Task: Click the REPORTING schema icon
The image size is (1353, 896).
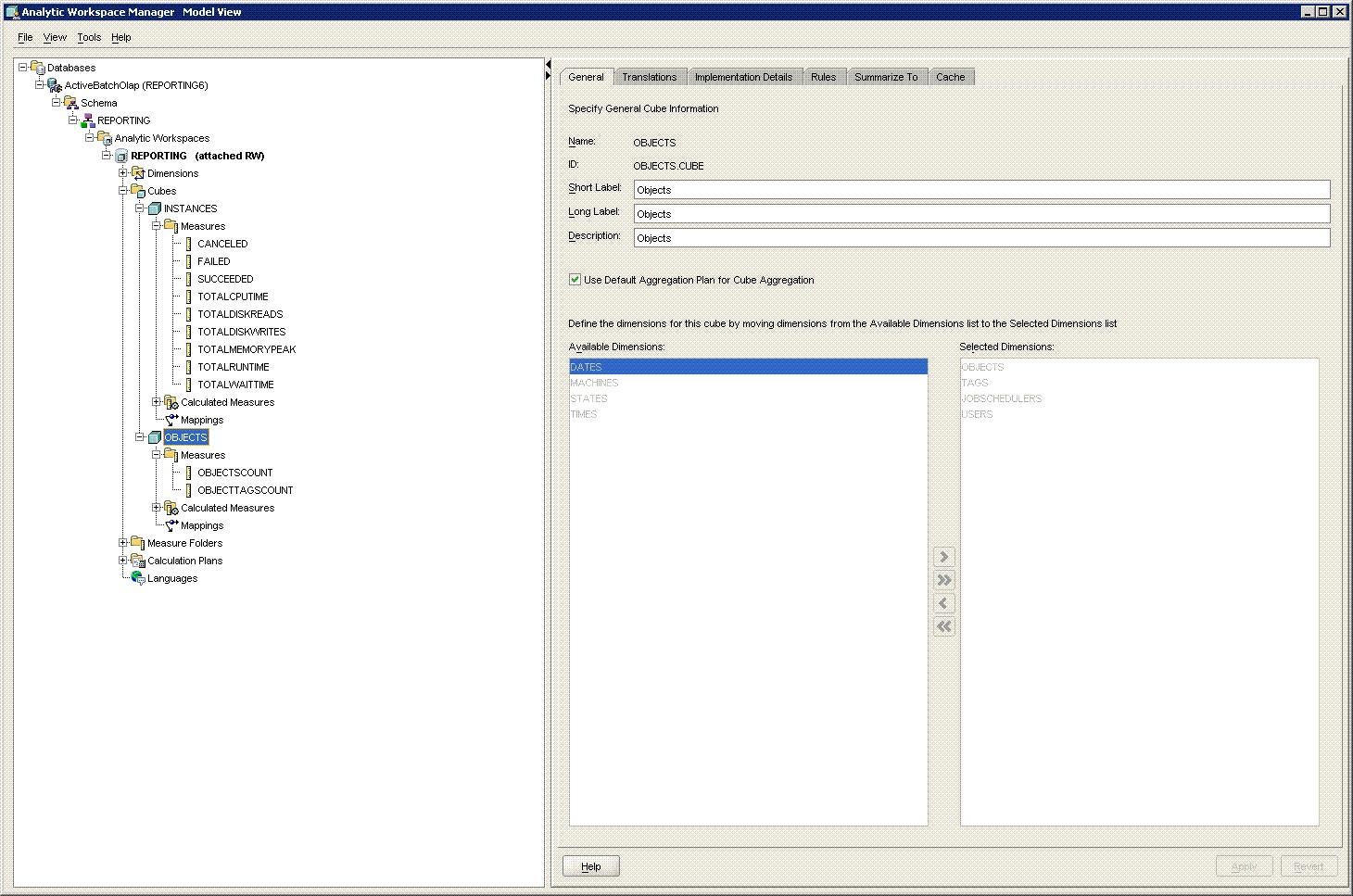Action: coord(88,120)
